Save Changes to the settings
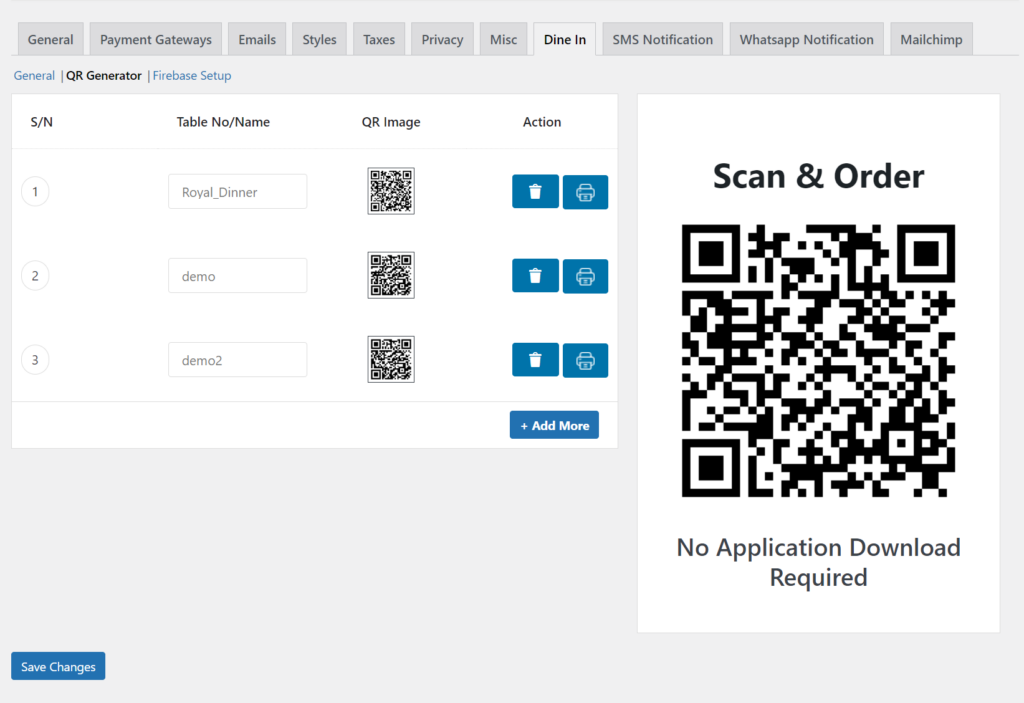 (x=58, y=667)
